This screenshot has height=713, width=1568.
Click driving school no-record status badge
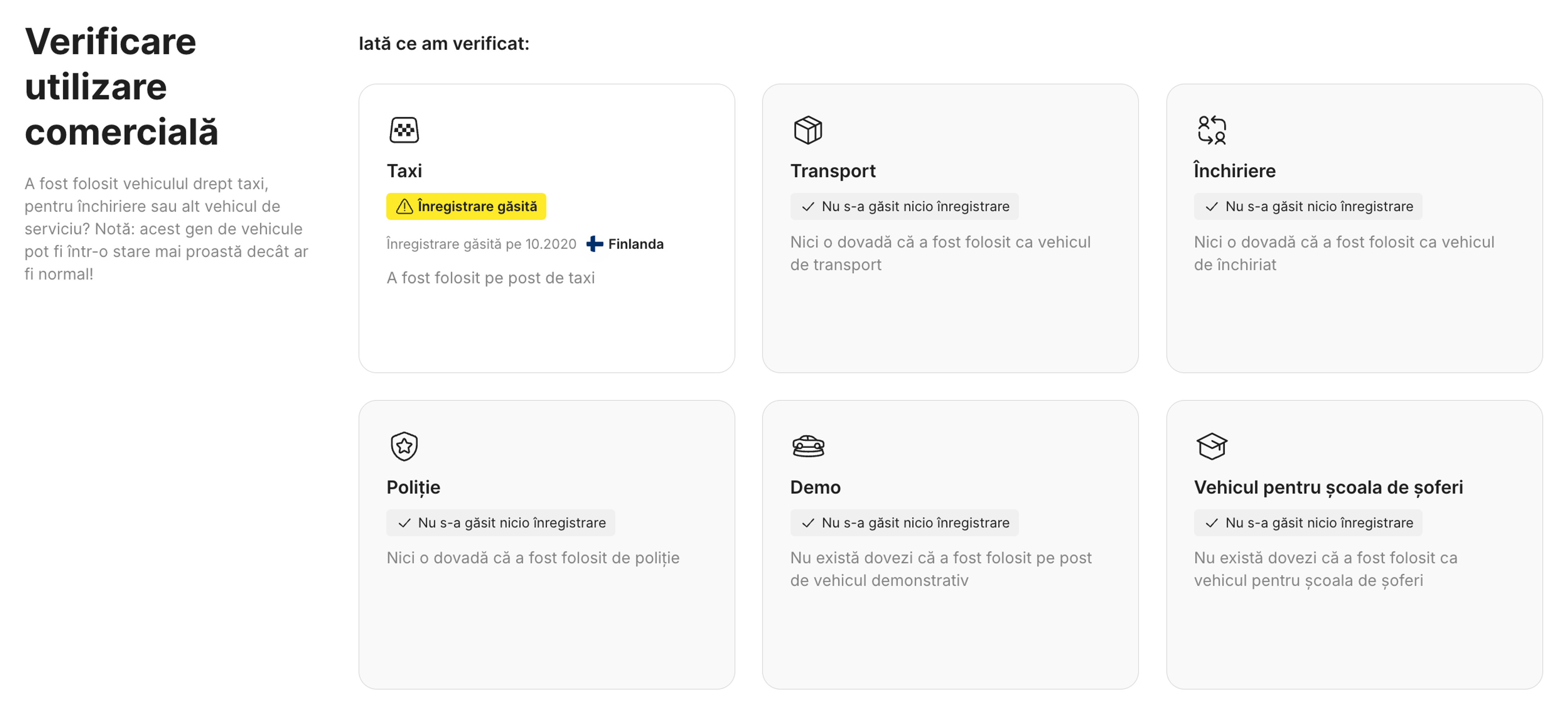point(1307,522)
